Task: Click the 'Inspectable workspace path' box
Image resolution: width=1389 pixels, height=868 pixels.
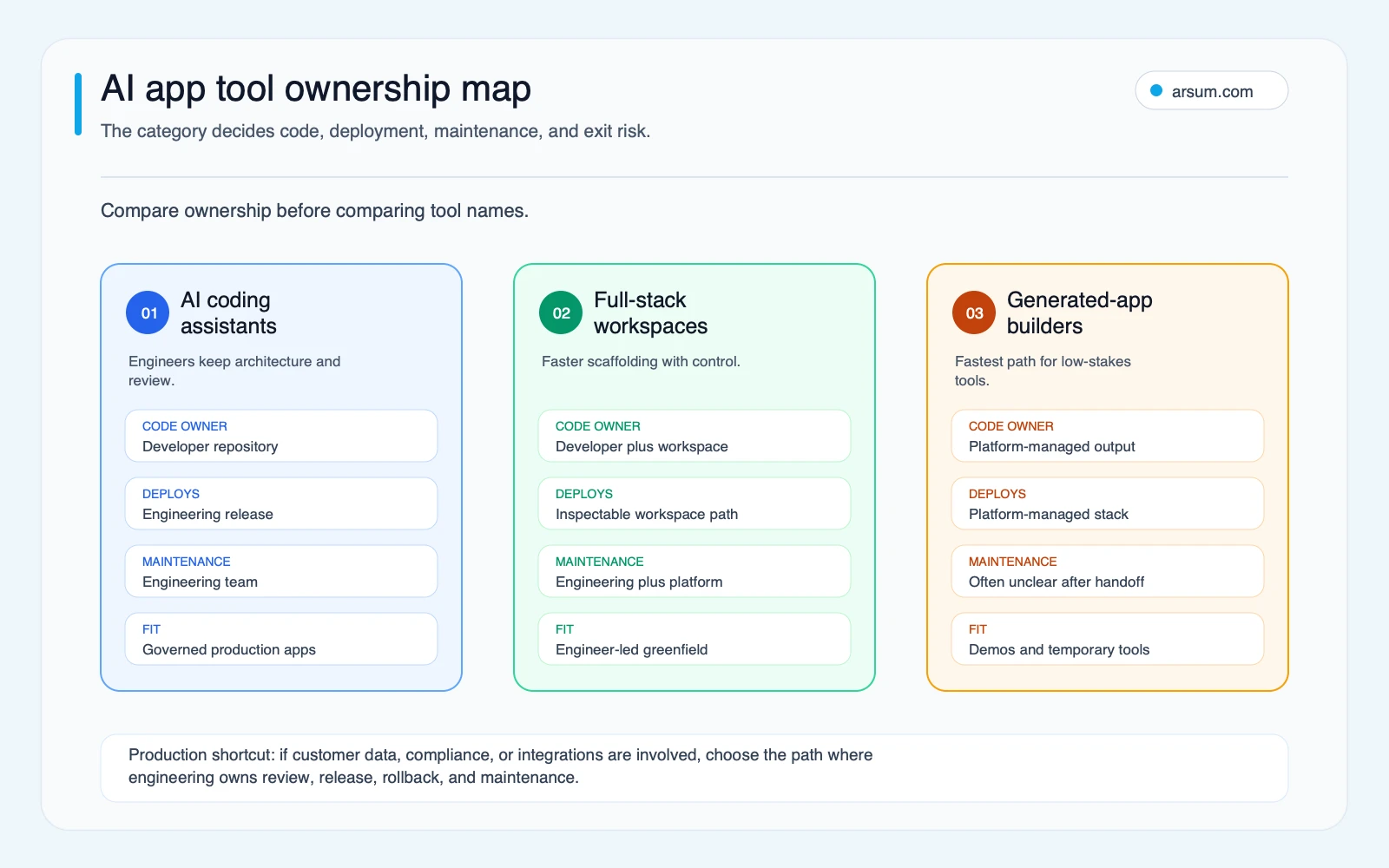Action: pyautogui.click(x=694, y=503)
